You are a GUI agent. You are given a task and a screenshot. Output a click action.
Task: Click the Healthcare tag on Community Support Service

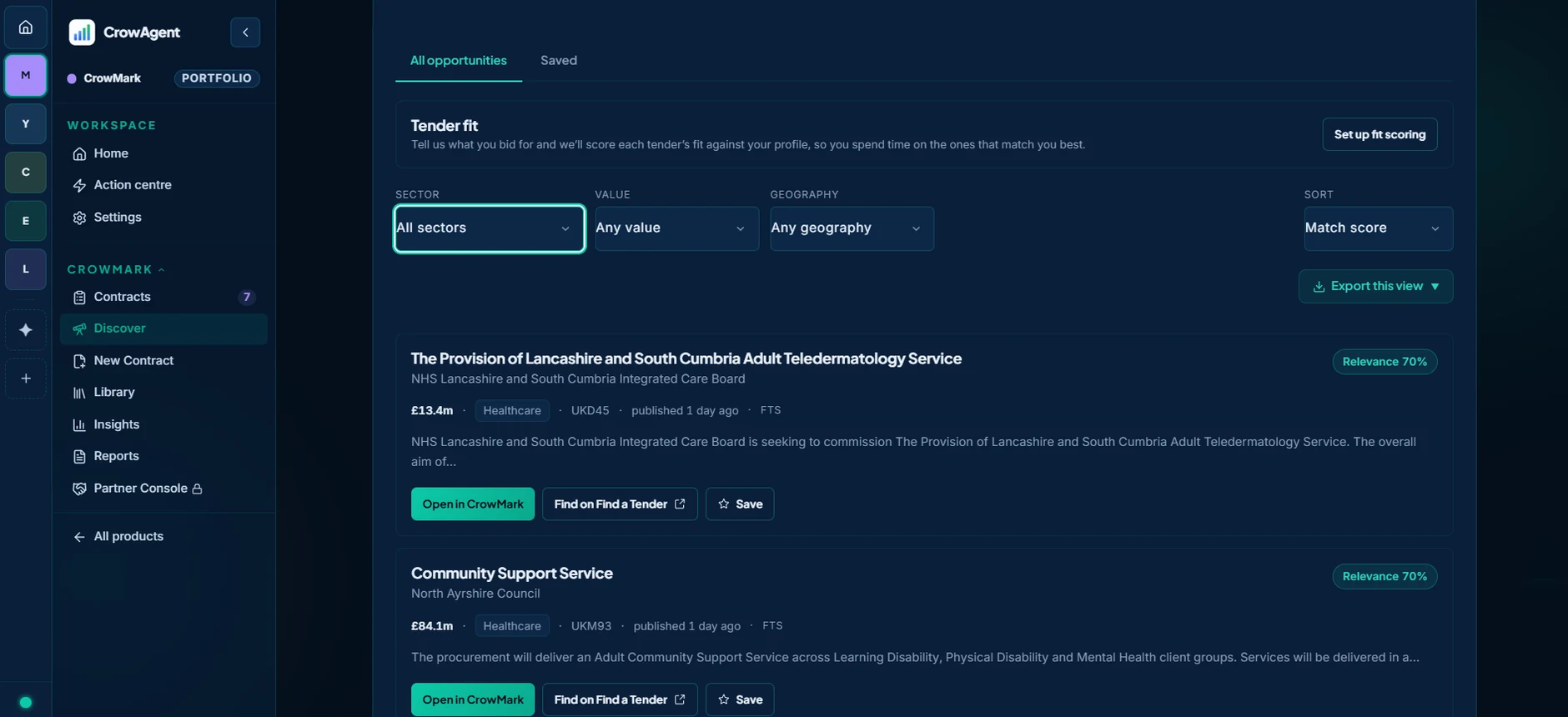(512, 626)
